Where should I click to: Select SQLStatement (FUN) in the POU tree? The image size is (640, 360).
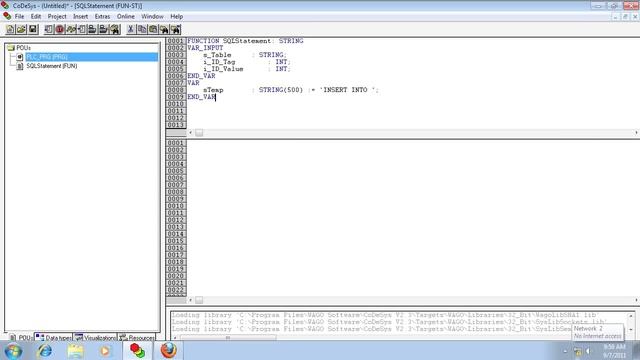point(52,66)
